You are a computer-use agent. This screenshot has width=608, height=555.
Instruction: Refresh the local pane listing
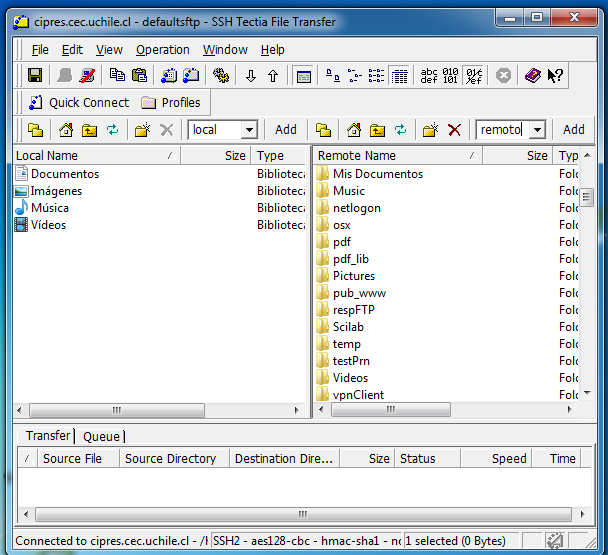(x=113, y=130)
